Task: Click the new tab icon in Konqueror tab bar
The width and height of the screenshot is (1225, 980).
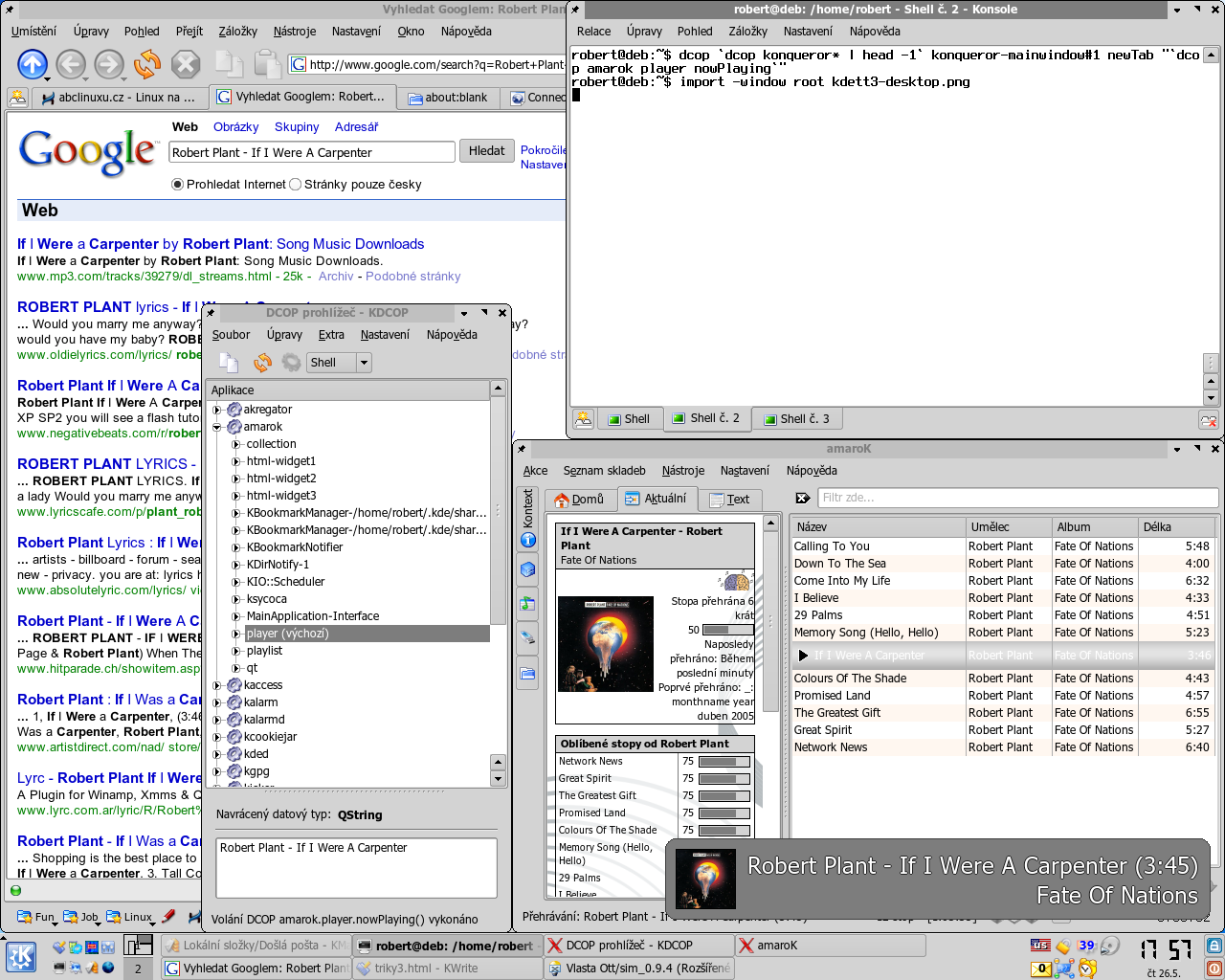Action: point(18,97)
